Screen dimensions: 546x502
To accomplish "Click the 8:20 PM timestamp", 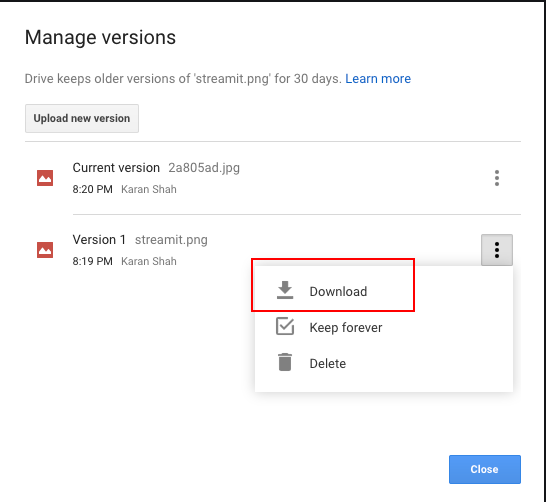I will (92, 189).
